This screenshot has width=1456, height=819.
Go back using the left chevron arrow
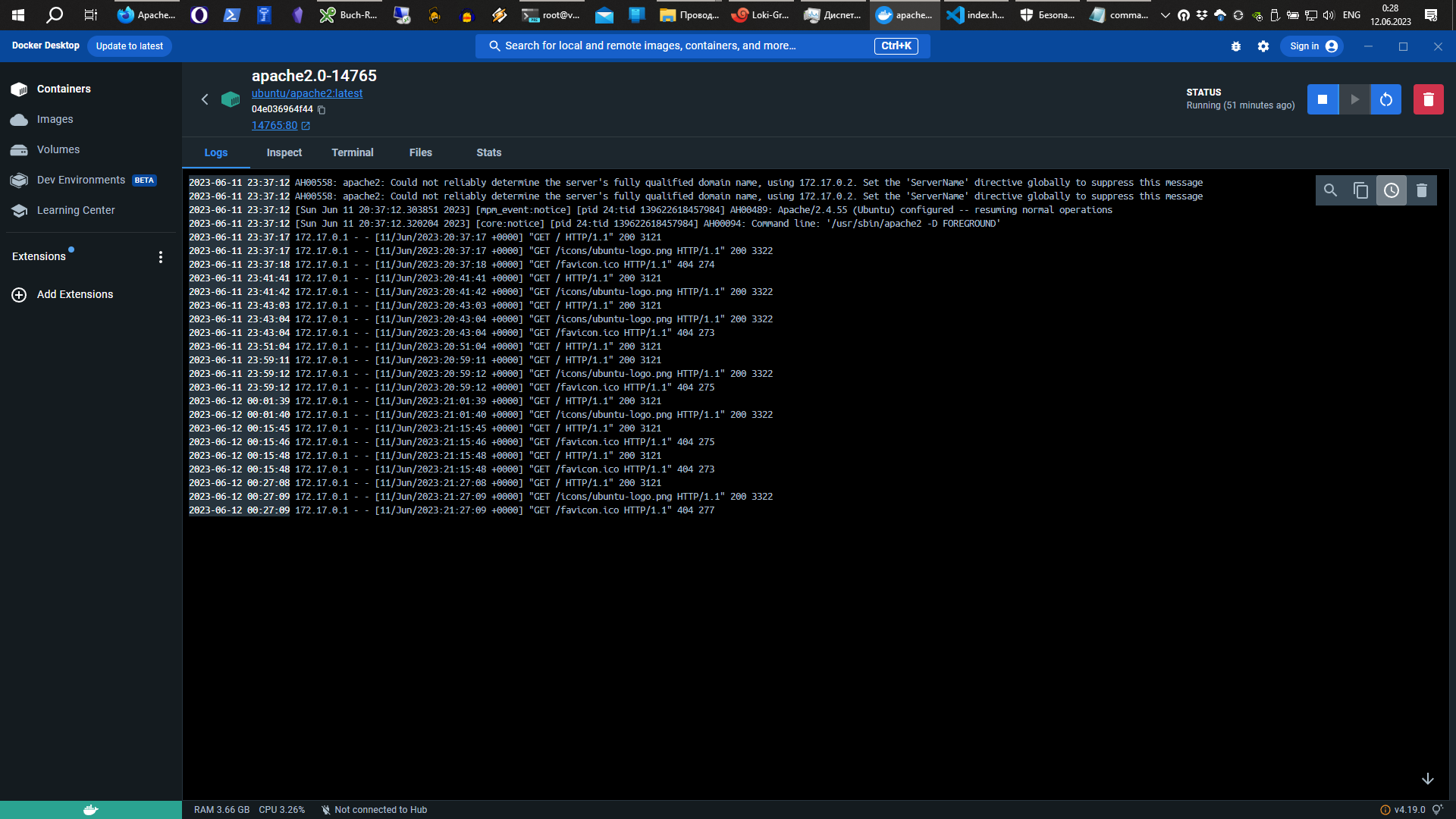tap(205, 99)
